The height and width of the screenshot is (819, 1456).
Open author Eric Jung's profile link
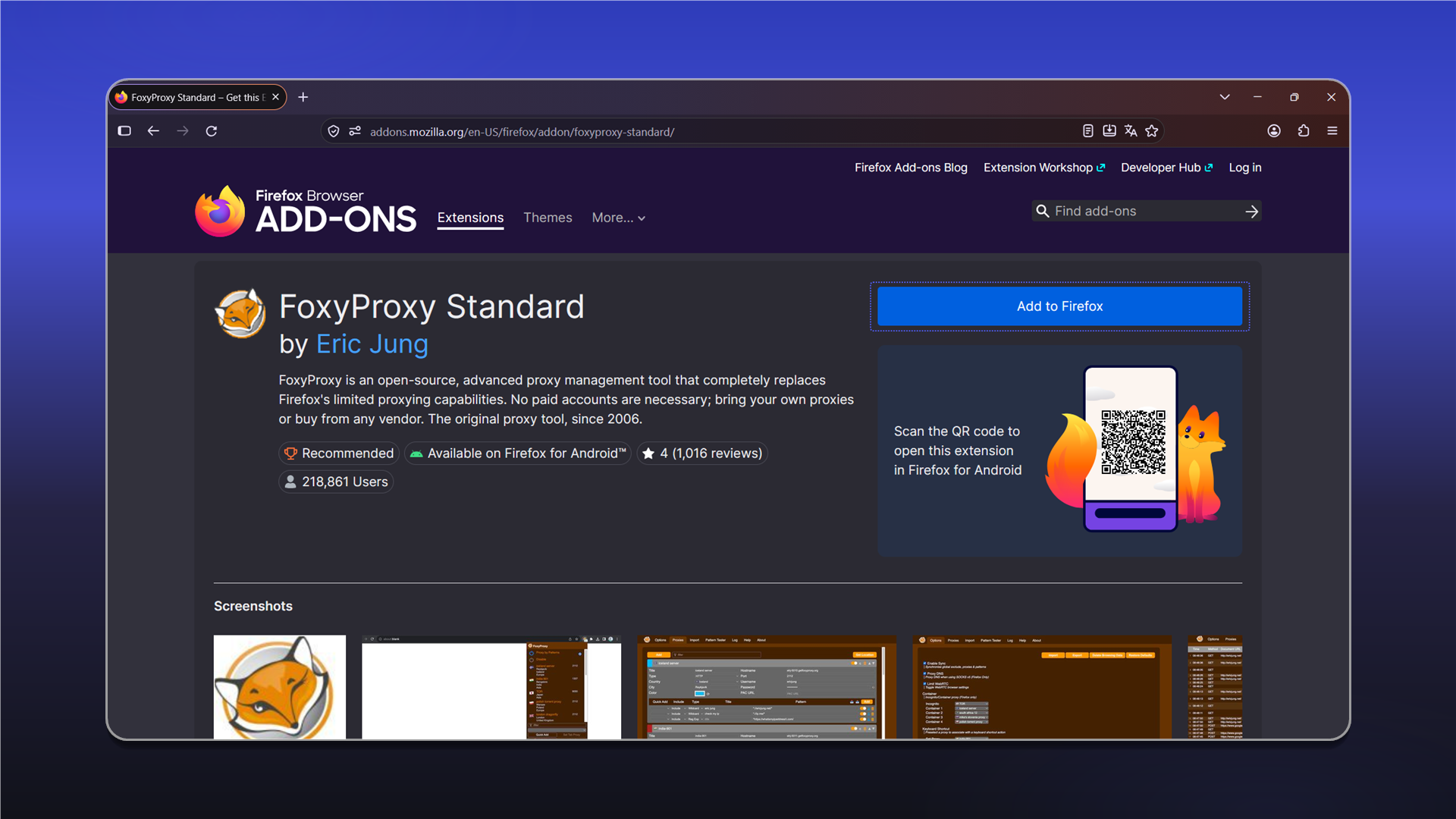(x=372, y=344)
